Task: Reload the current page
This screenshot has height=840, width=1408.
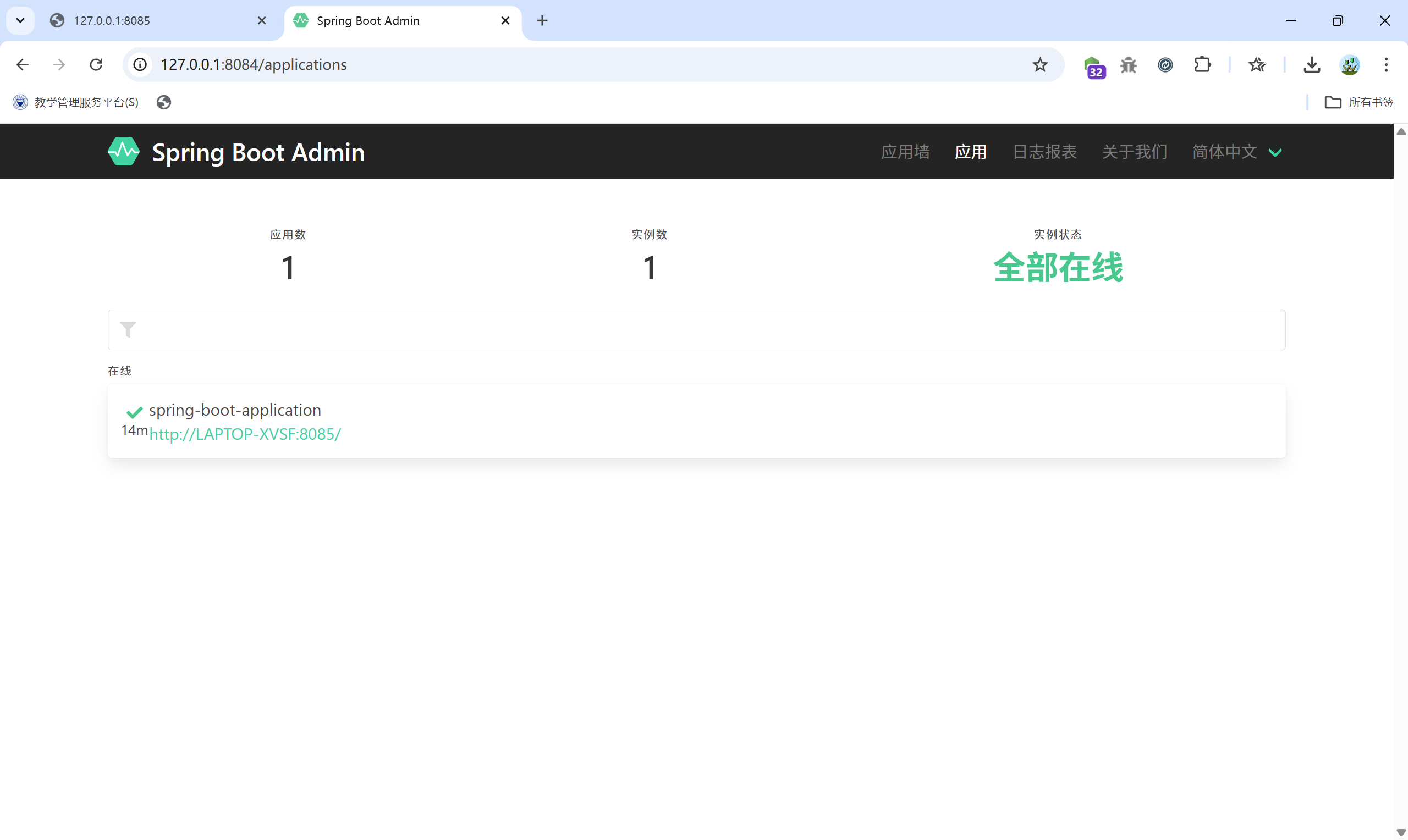Action: coord(96,64)
